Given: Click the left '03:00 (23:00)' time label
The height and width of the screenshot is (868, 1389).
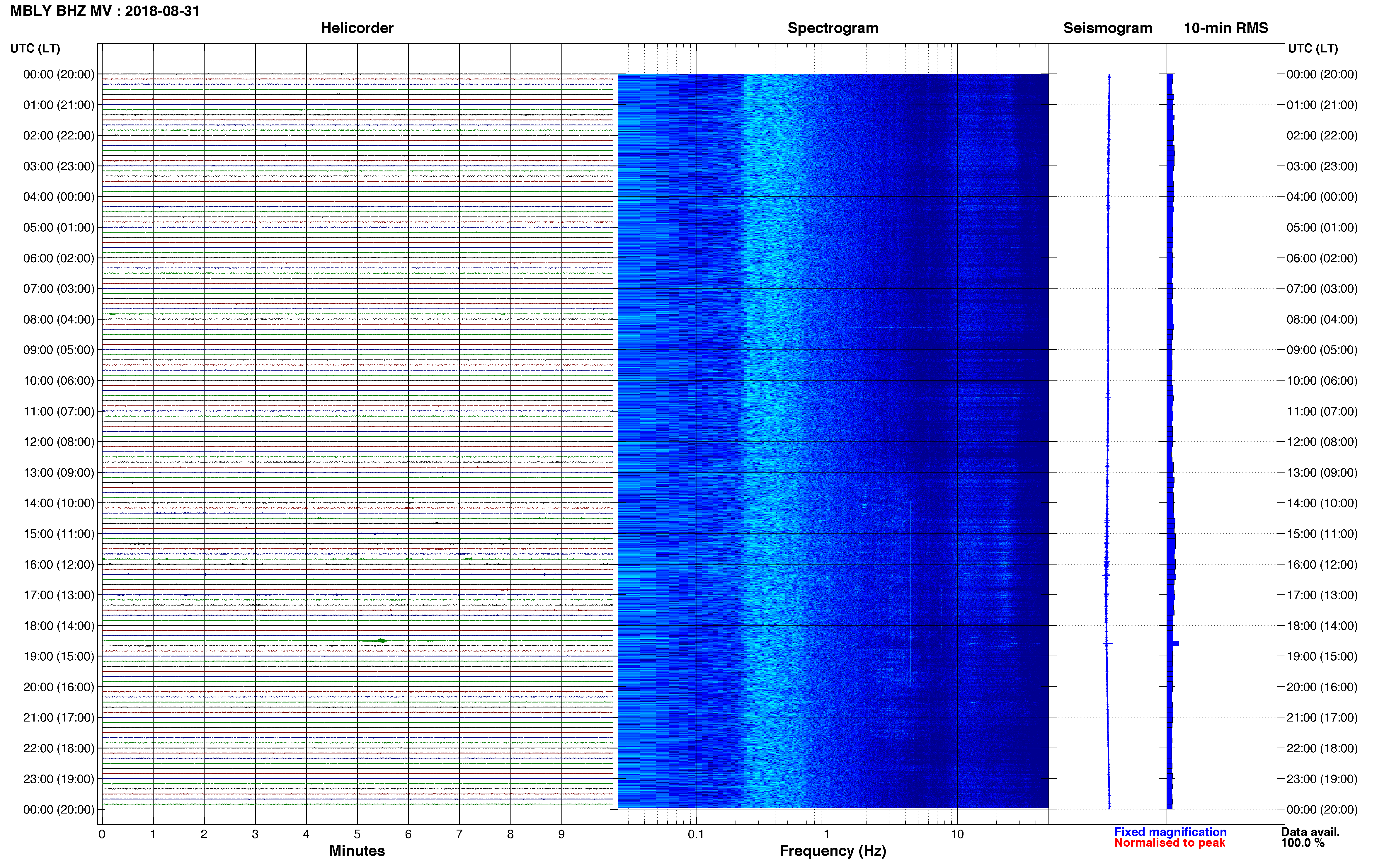Looking at the screenshot, I should click(59, 166).
